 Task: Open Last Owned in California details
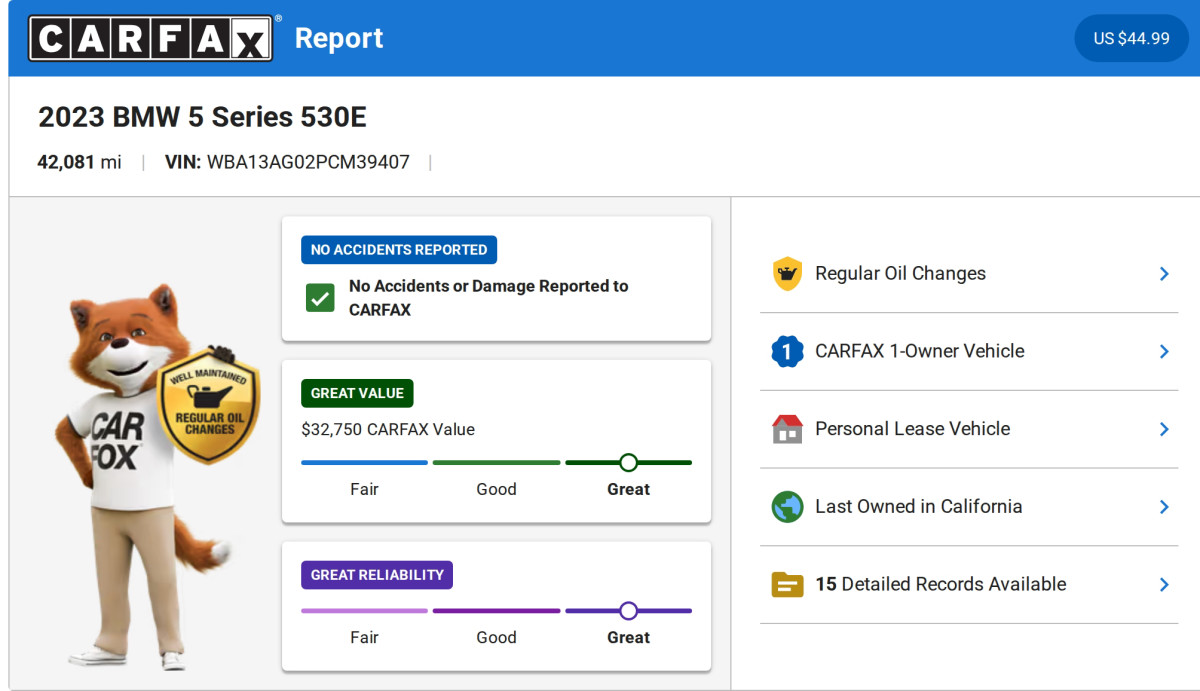969,506
